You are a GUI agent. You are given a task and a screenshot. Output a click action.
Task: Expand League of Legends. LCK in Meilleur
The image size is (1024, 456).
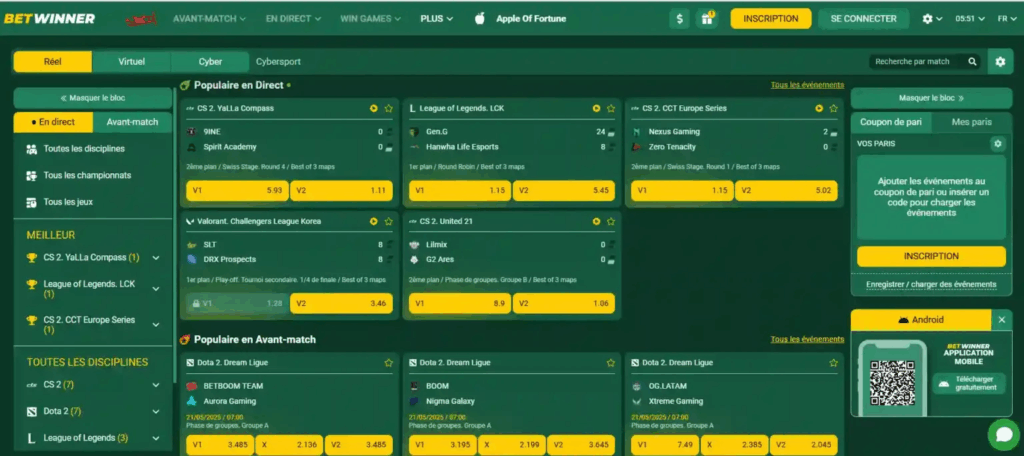[x=156, y=289]
